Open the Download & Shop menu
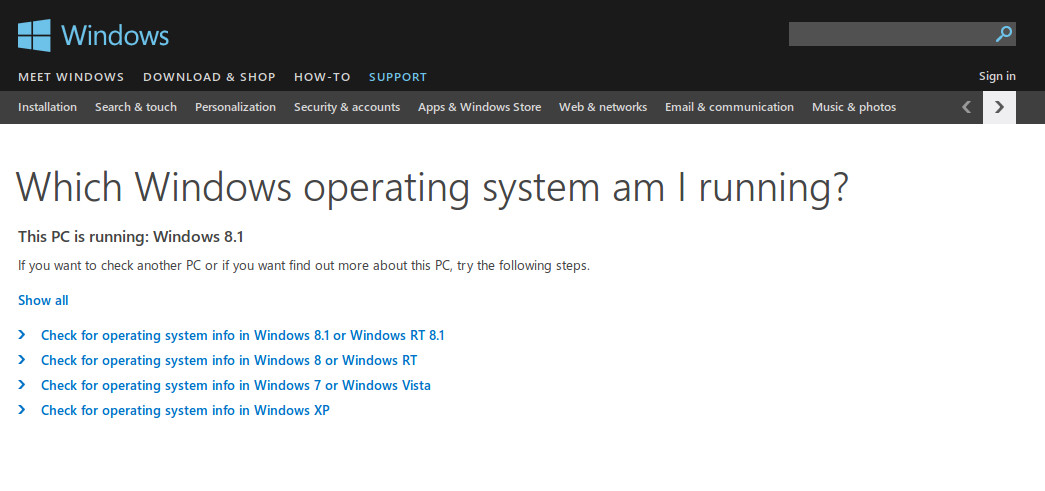The width and height of the screenshot is (1045, 491). click(x=209, y=77)
